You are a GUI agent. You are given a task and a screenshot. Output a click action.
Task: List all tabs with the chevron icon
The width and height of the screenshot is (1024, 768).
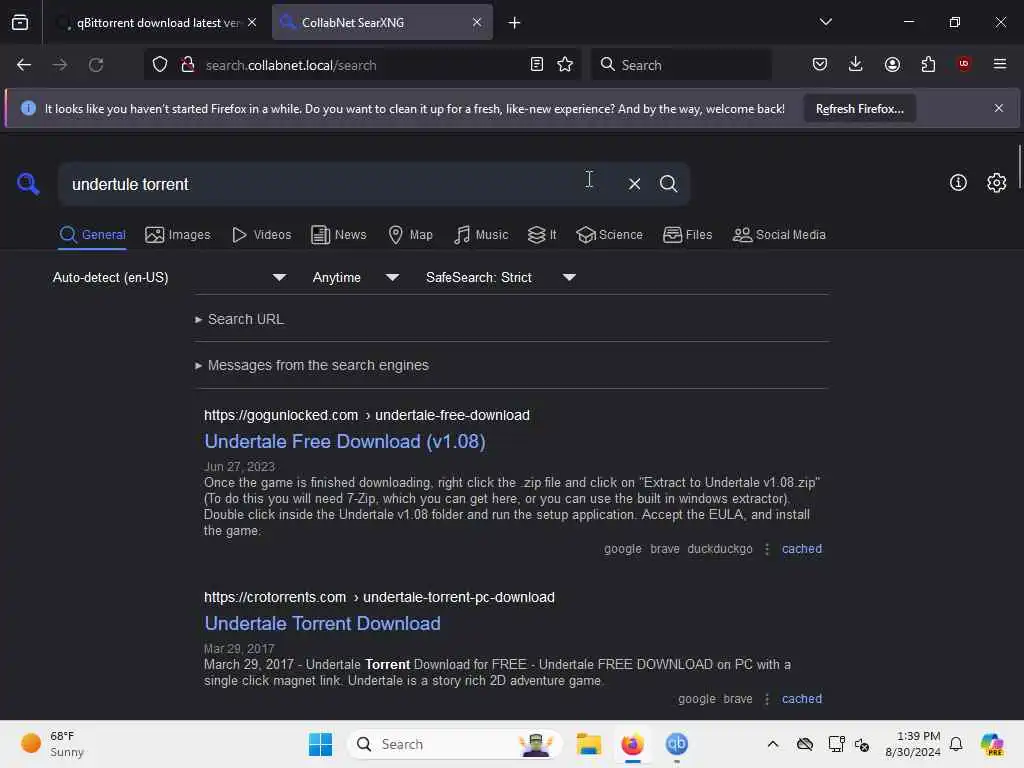tap(825, 22)
